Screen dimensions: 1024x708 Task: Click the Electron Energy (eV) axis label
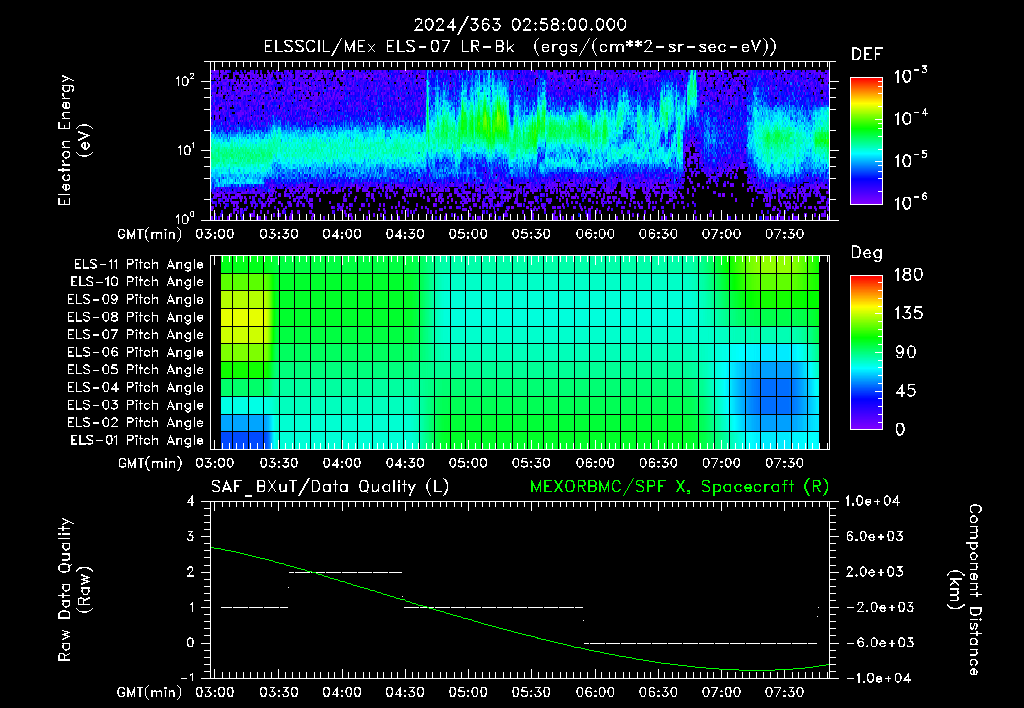click(74, 140)
